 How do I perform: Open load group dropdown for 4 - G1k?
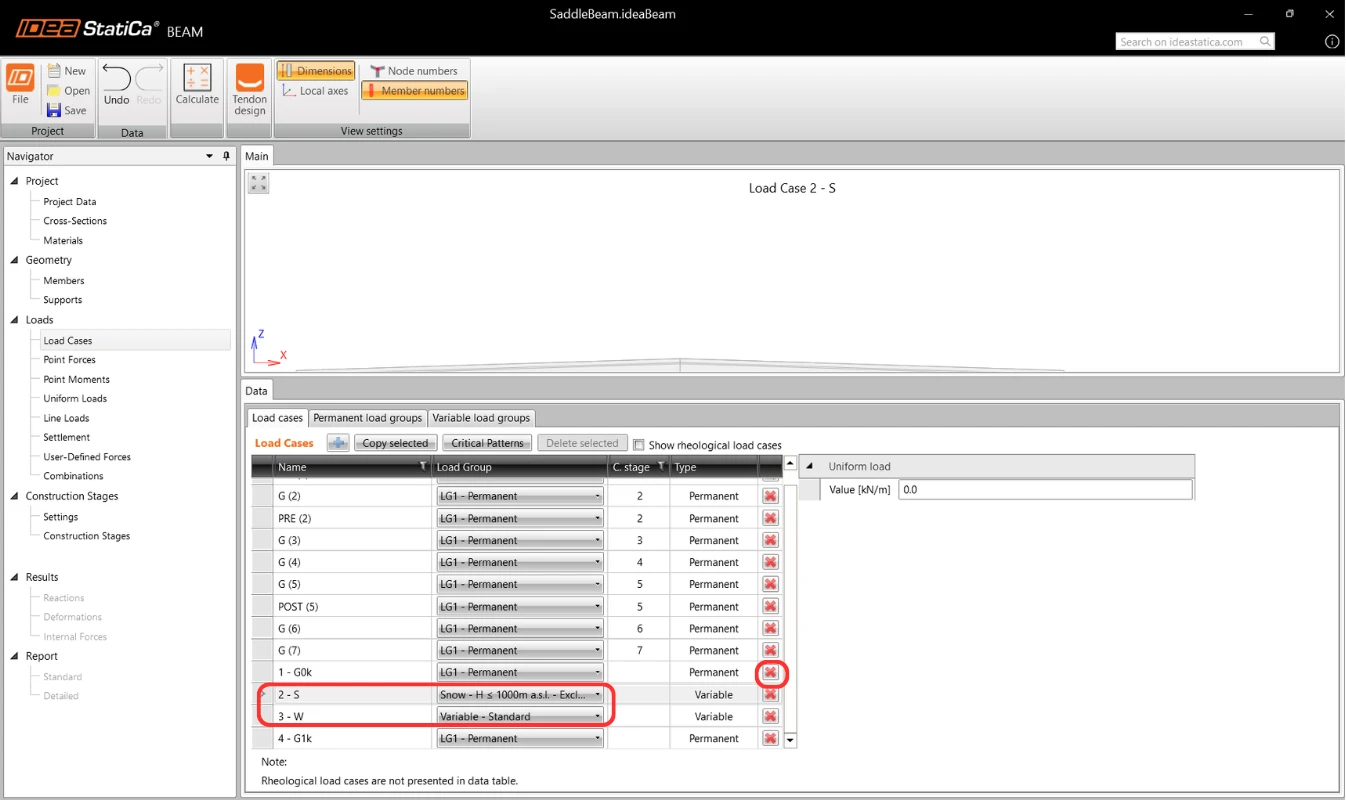coord(520,738)
